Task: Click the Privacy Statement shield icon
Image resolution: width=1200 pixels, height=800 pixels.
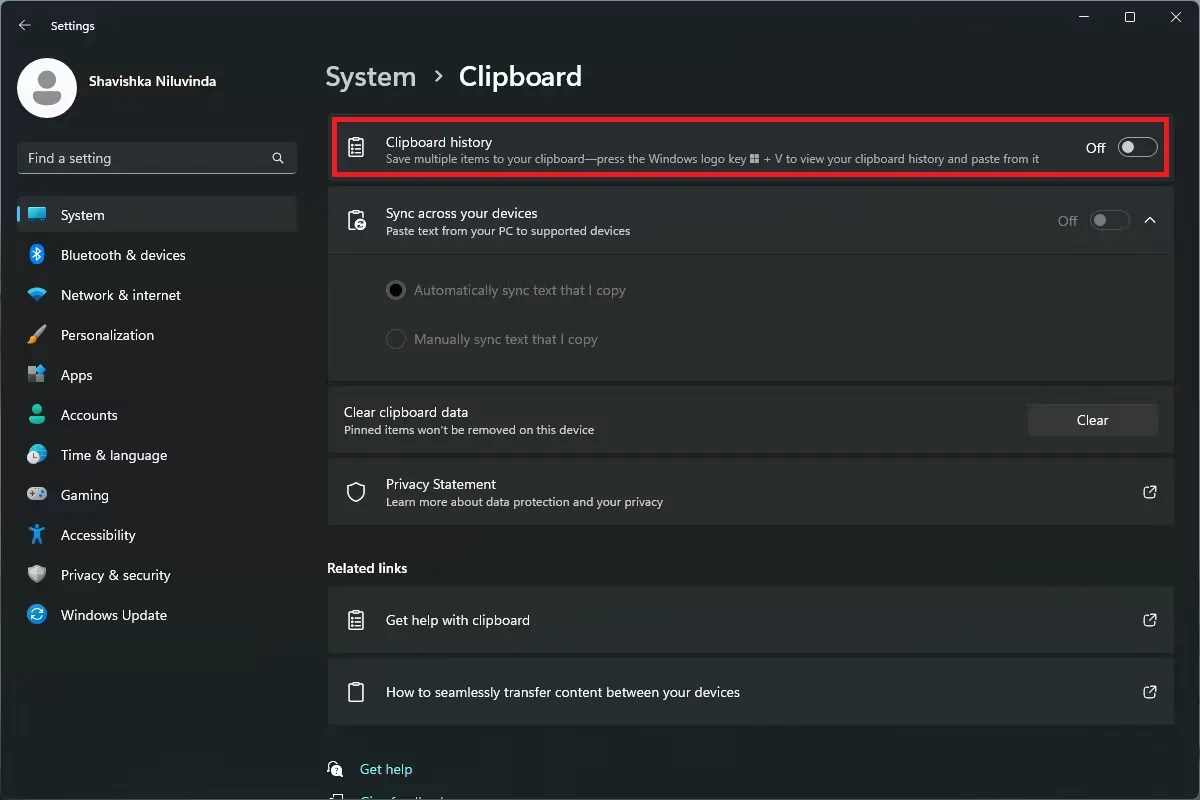Action: [x=356, y=492]
